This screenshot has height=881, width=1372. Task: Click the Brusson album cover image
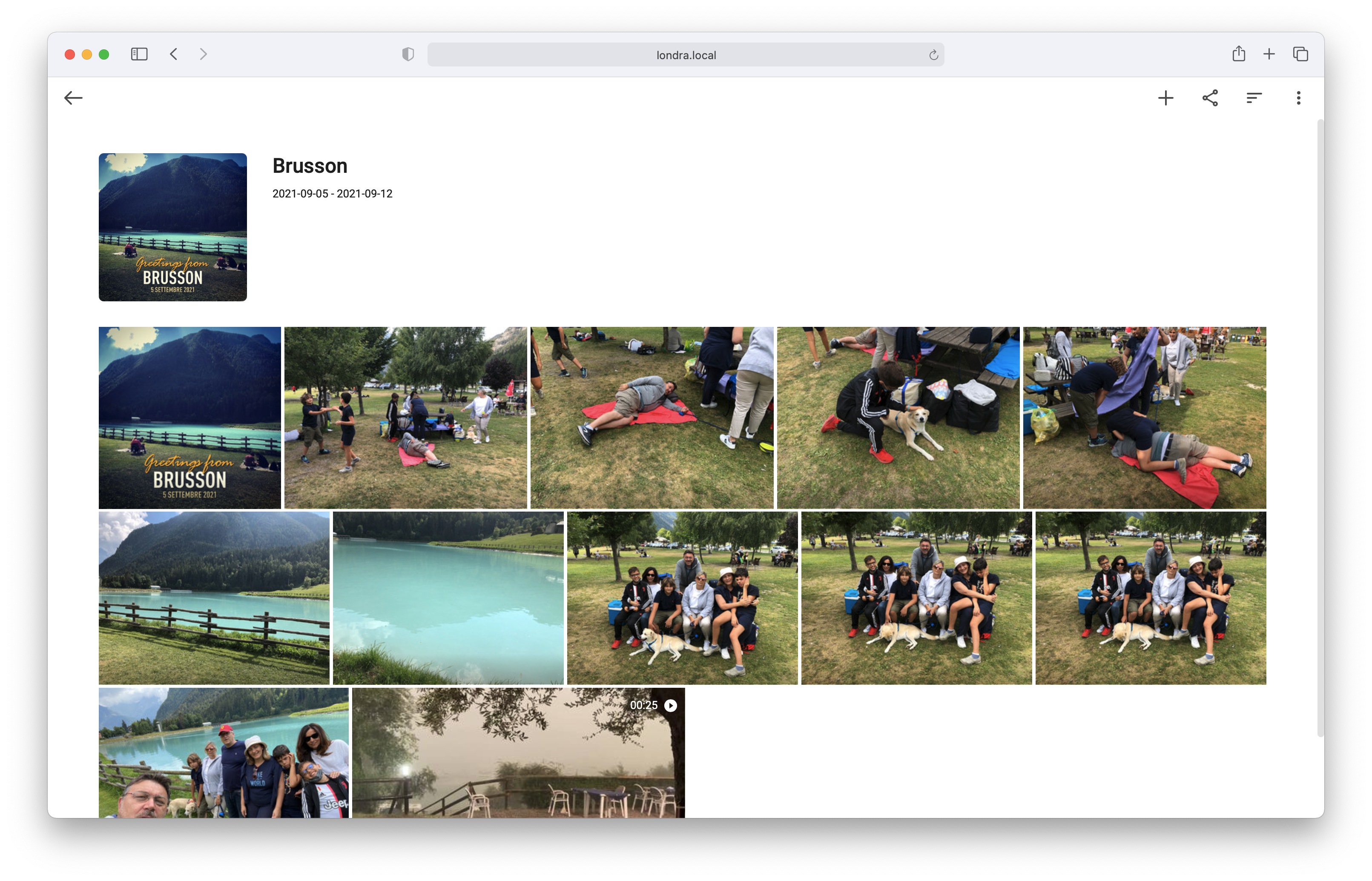click(172, 227)
